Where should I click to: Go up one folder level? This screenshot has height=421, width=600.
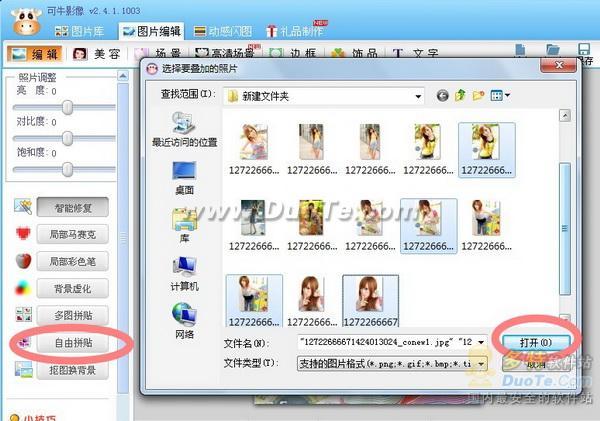point(461,95)
